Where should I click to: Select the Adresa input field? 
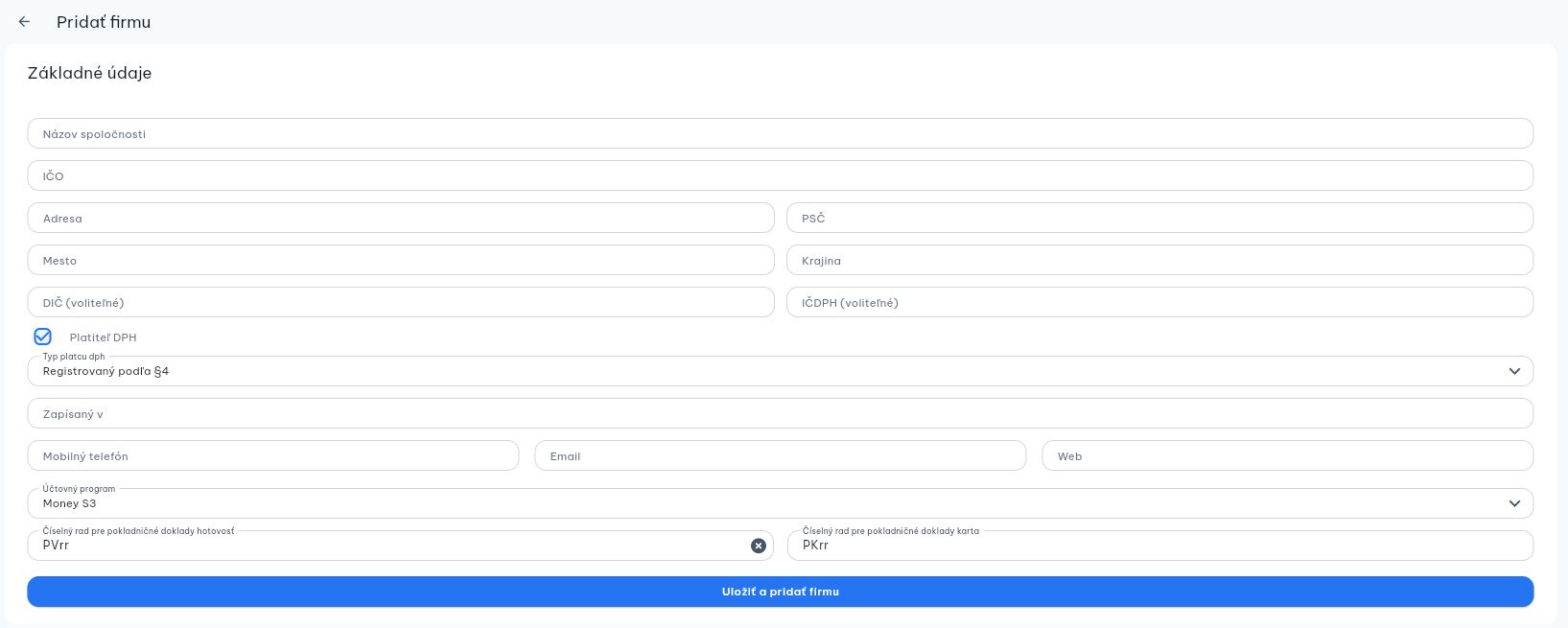coord(401,218)
